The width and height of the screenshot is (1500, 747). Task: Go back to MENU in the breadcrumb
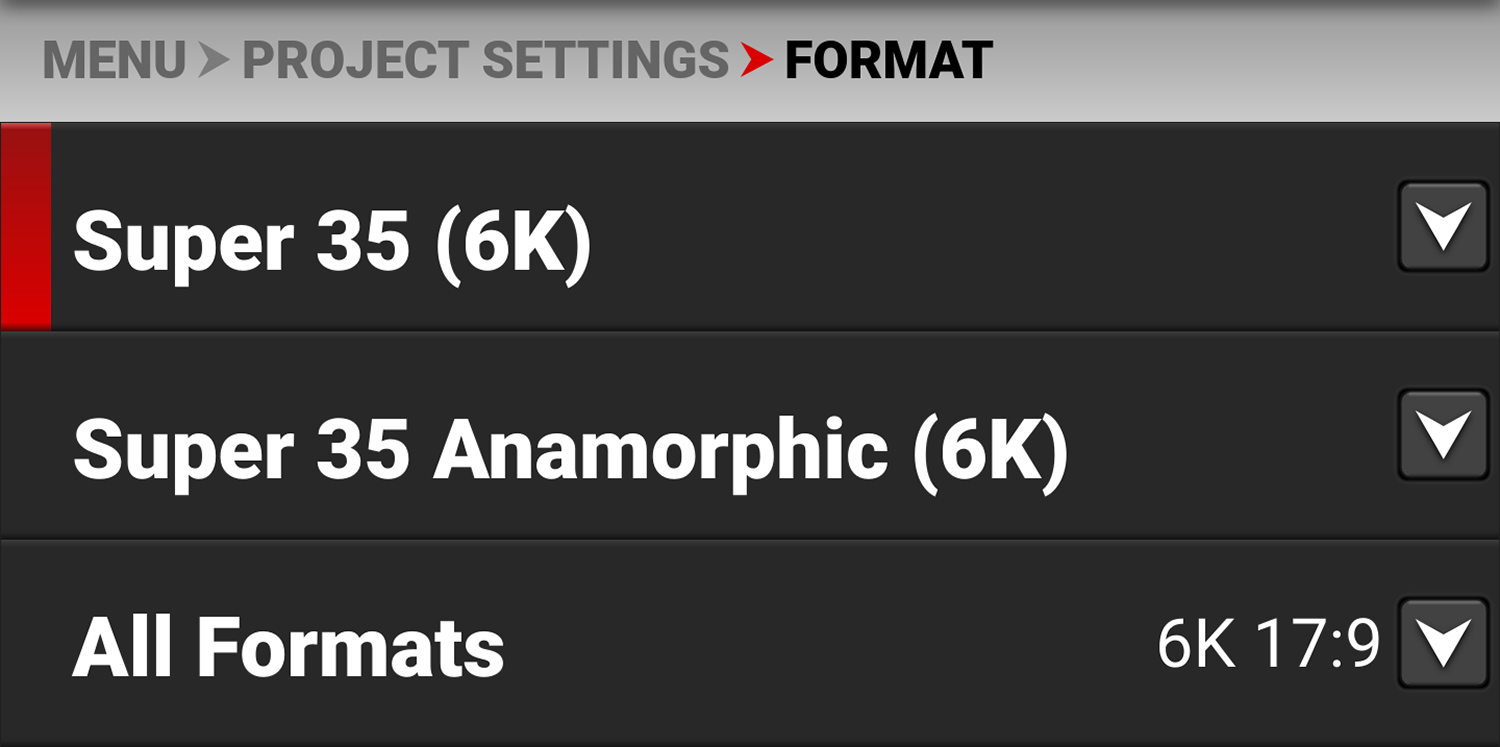(x=114, y=60)
